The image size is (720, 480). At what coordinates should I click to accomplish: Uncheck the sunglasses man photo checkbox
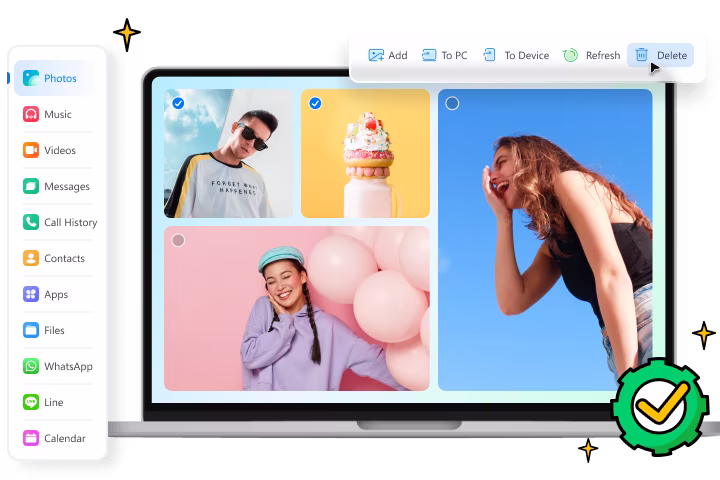point(178,103)
